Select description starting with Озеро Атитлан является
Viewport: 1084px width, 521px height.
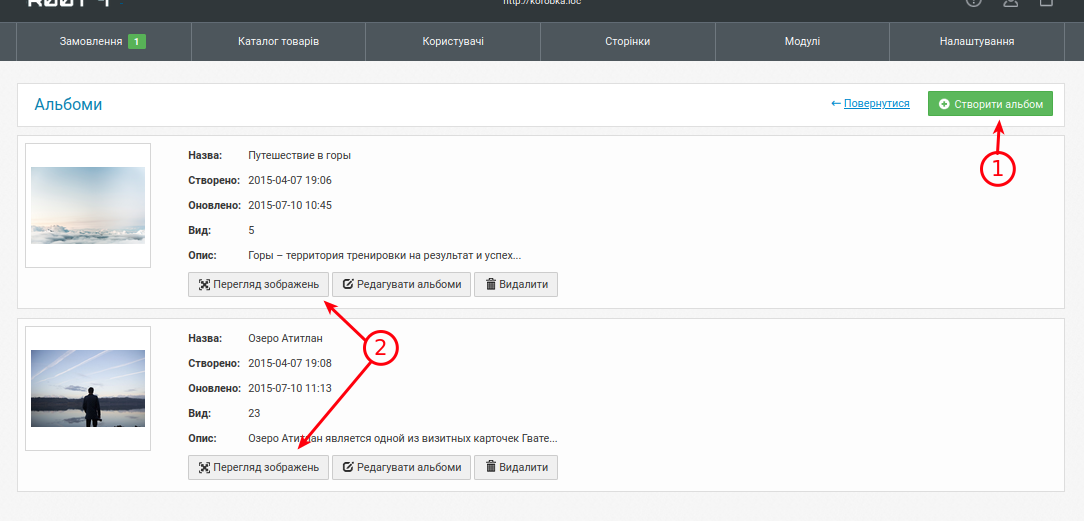tap(402, 439)
